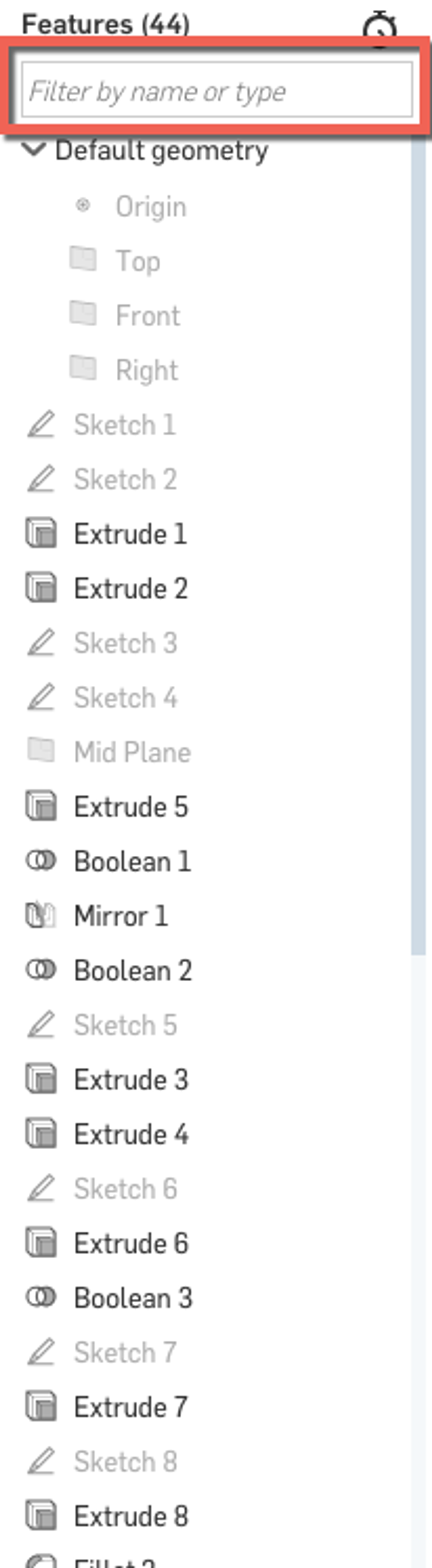The width and height of the screenshot is (432, 1568).
Task: Select the Origin point icon
Action: pos(83,205)
